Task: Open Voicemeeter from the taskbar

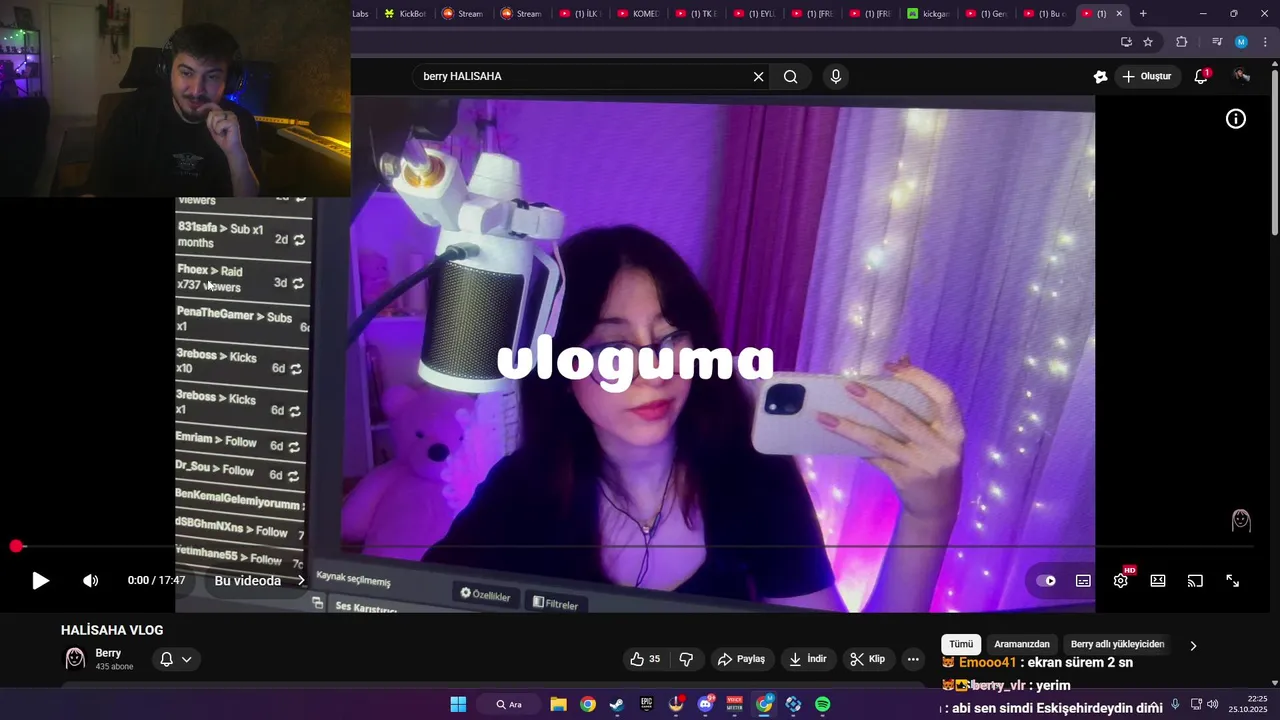Action: (x=735, y=704)
